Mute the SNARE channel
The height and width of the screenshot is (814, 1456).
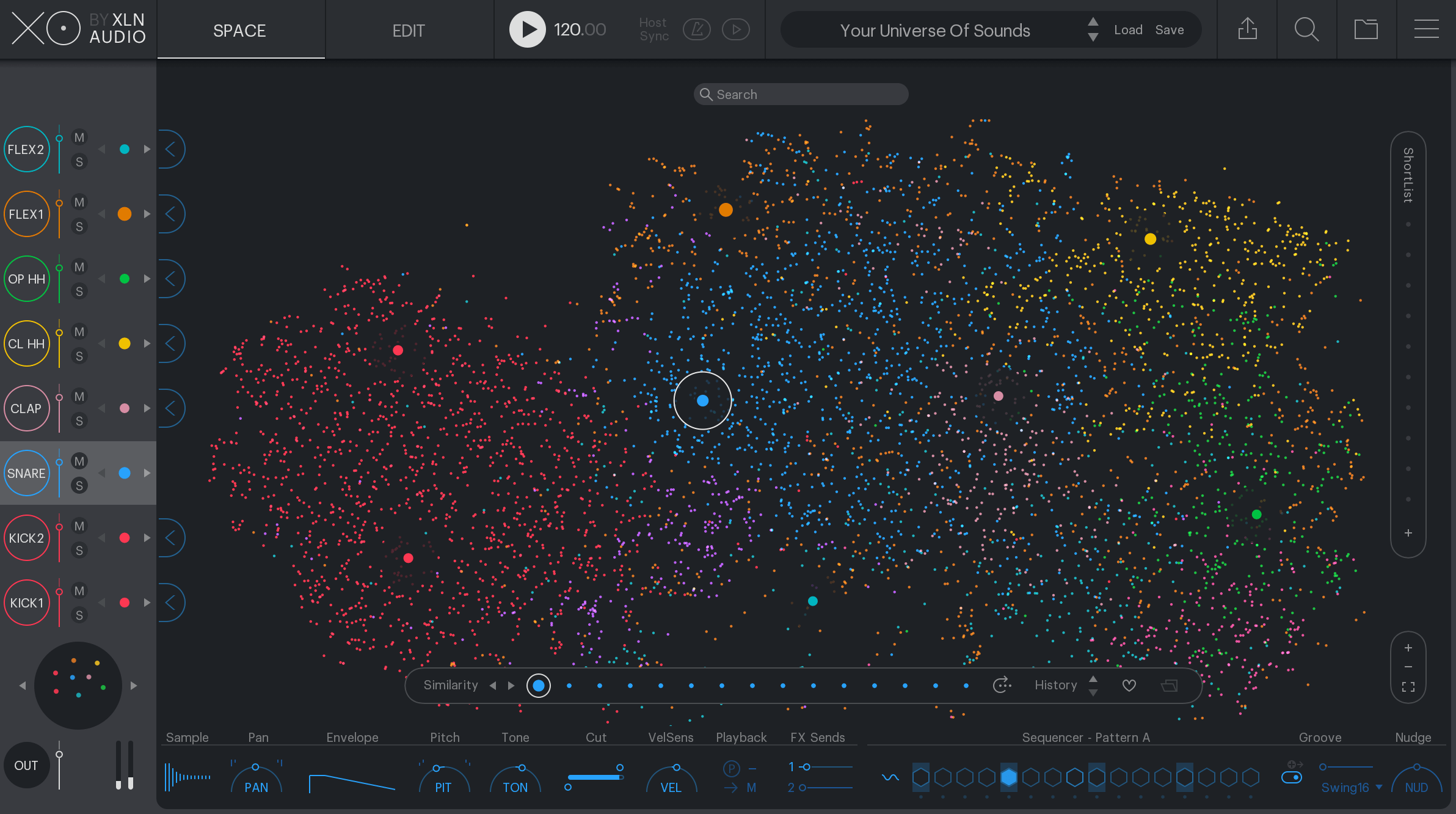(79, 461)
